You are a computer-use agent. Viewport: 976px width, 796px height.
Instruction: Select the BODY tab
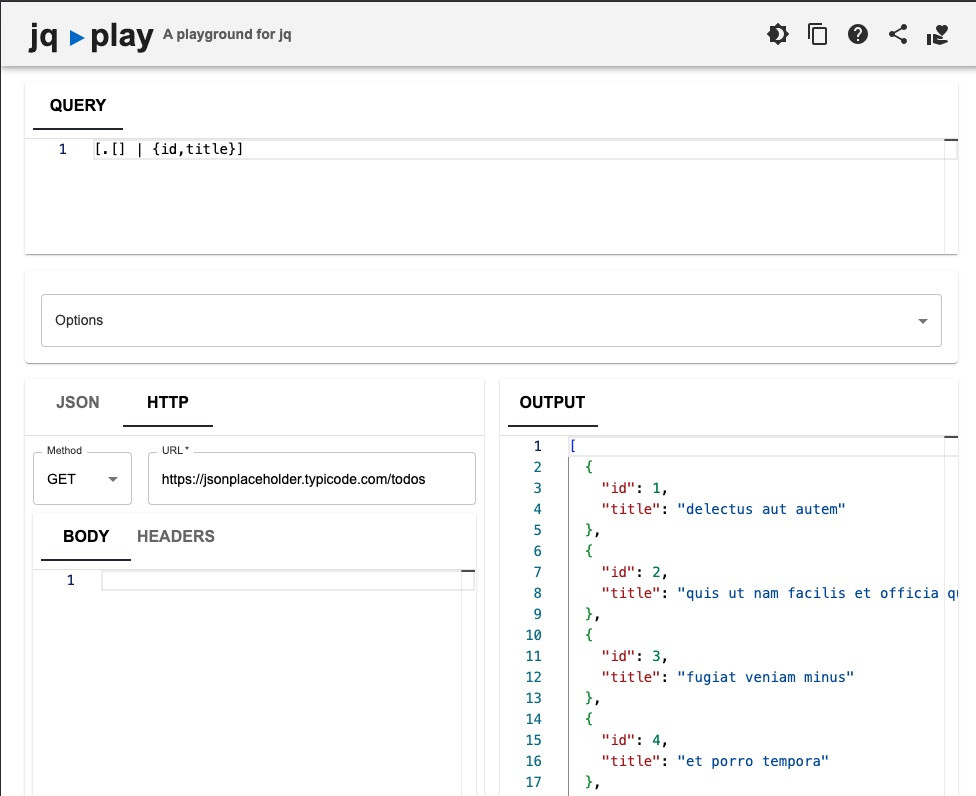[x=86, y=536]
